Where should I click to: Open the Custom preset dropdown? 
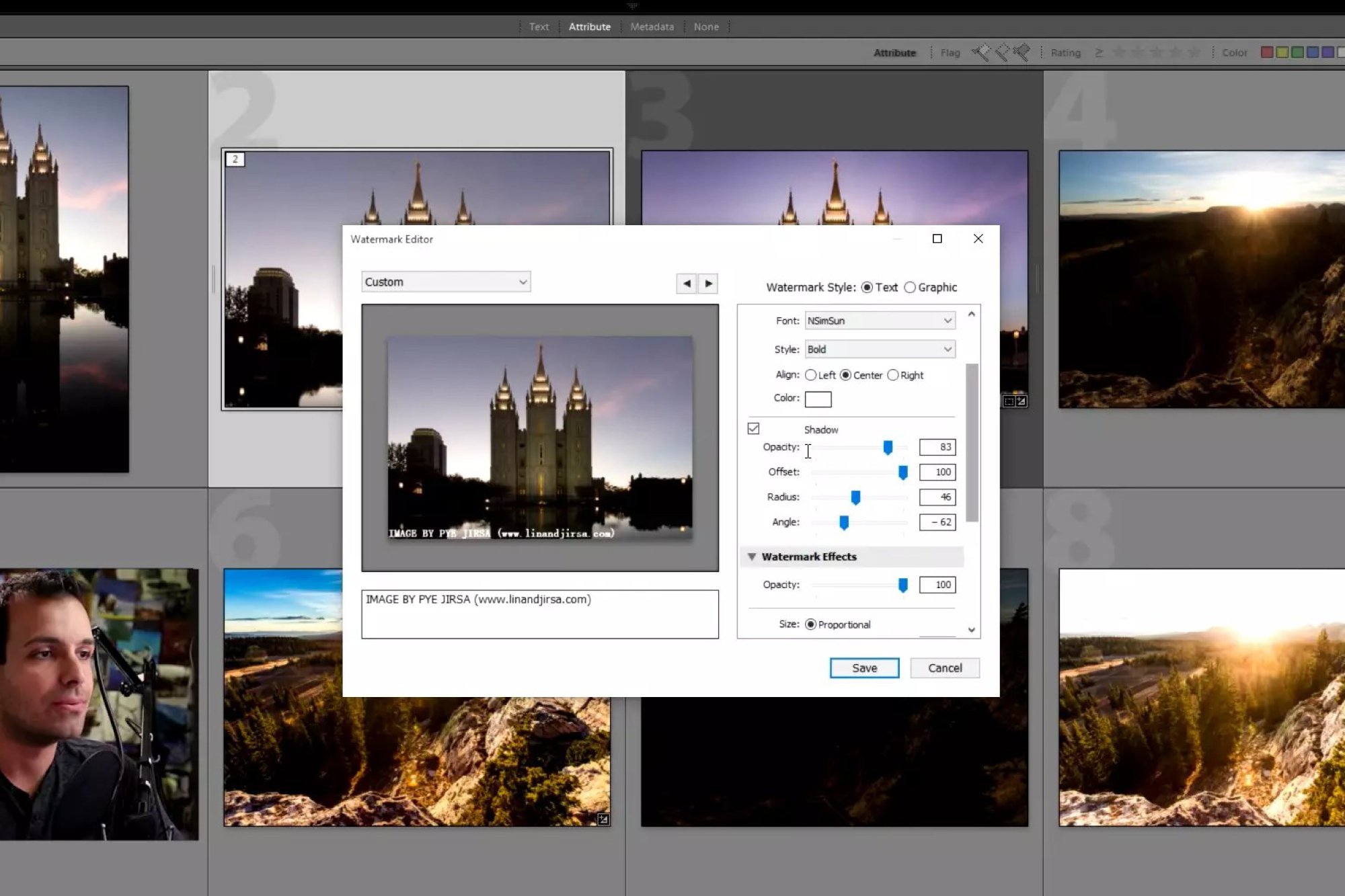pyautogui.click(x=446, y=282)
